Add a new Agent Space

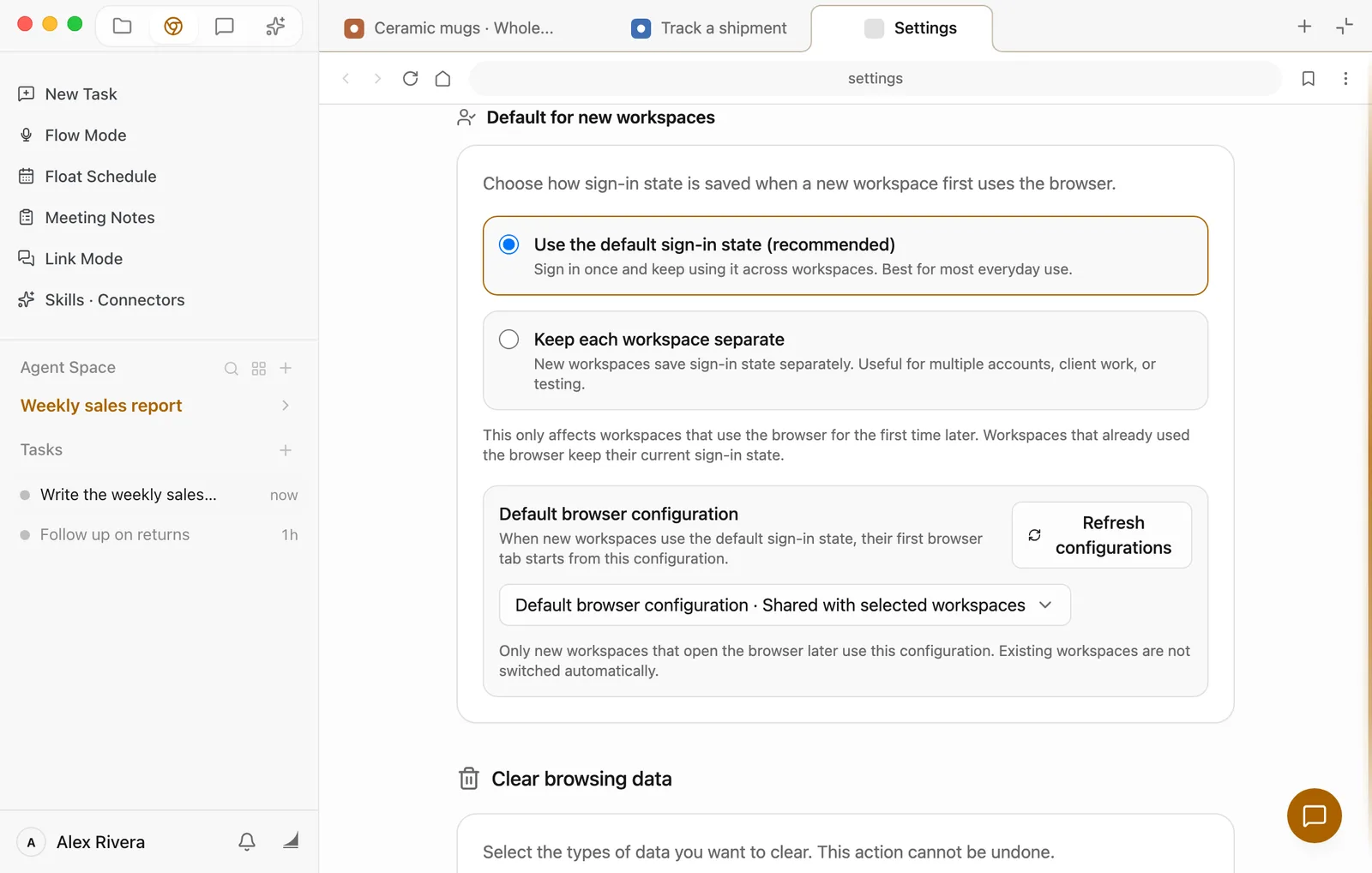[x=286, y=368]
